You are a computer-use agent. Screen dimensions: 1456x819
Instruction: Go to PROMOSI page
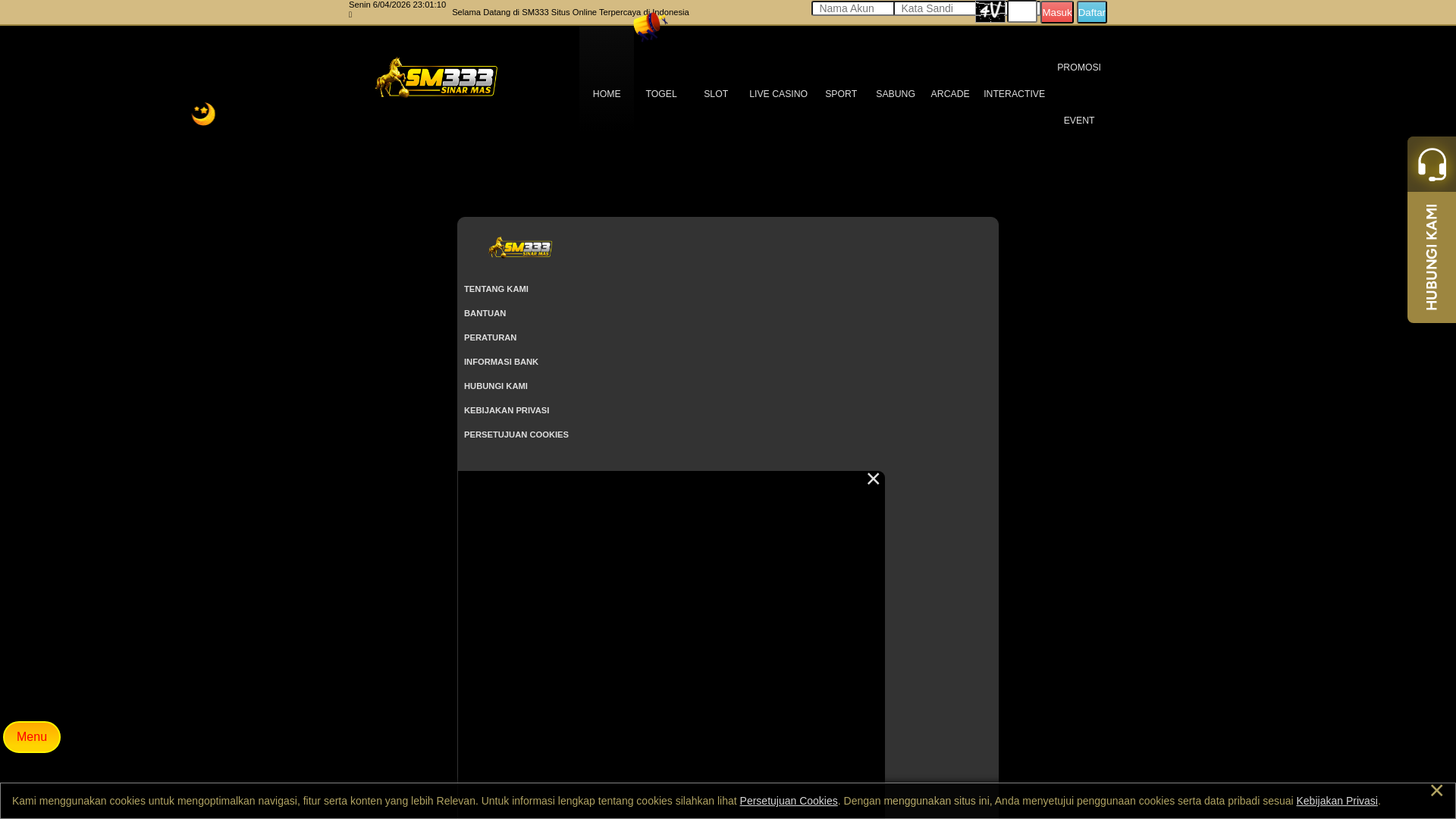[1079, 67]
